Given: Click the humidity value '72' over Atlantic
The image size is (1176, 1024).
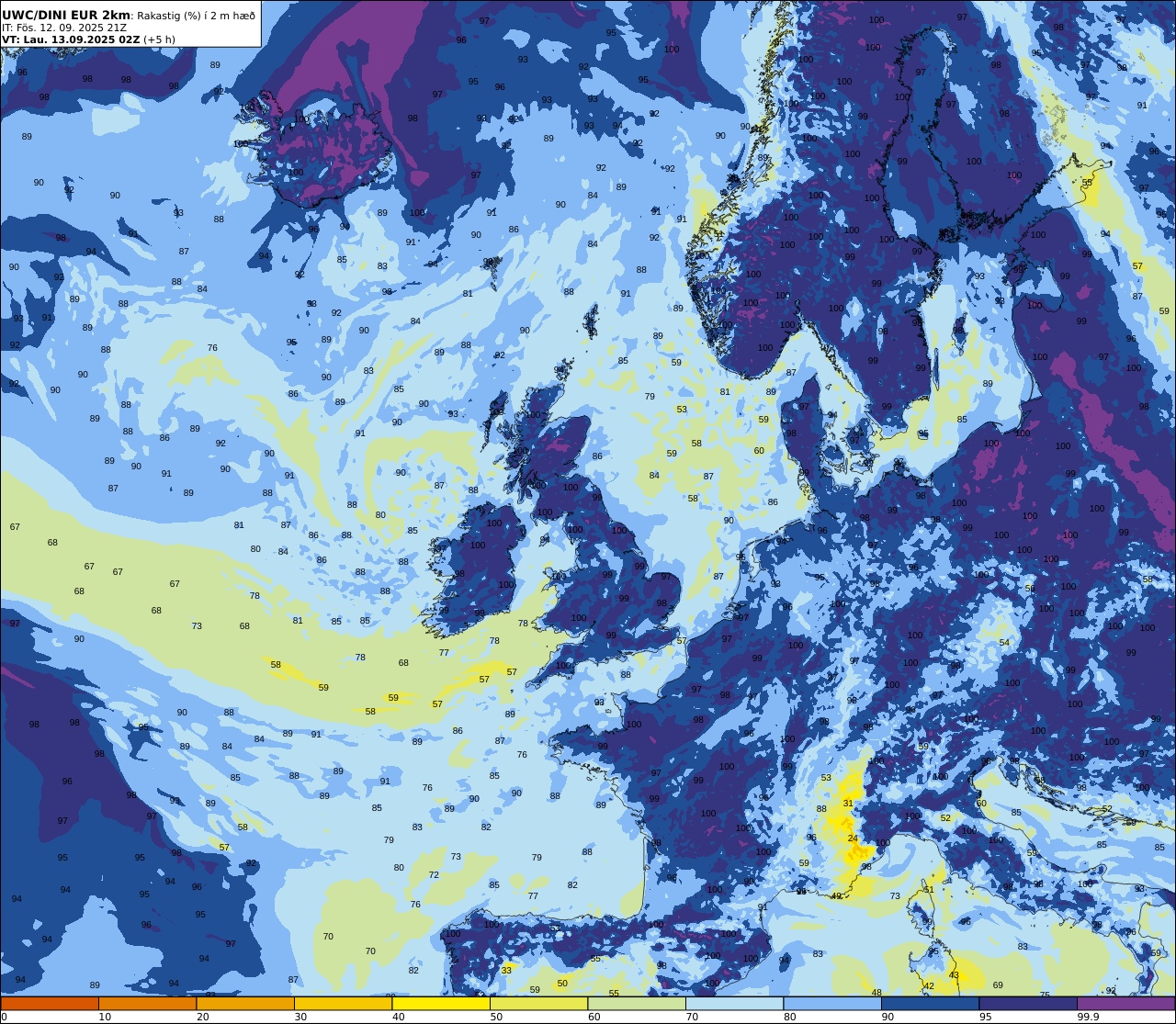Looking at the screenshot, I should [x=434, y=875].
